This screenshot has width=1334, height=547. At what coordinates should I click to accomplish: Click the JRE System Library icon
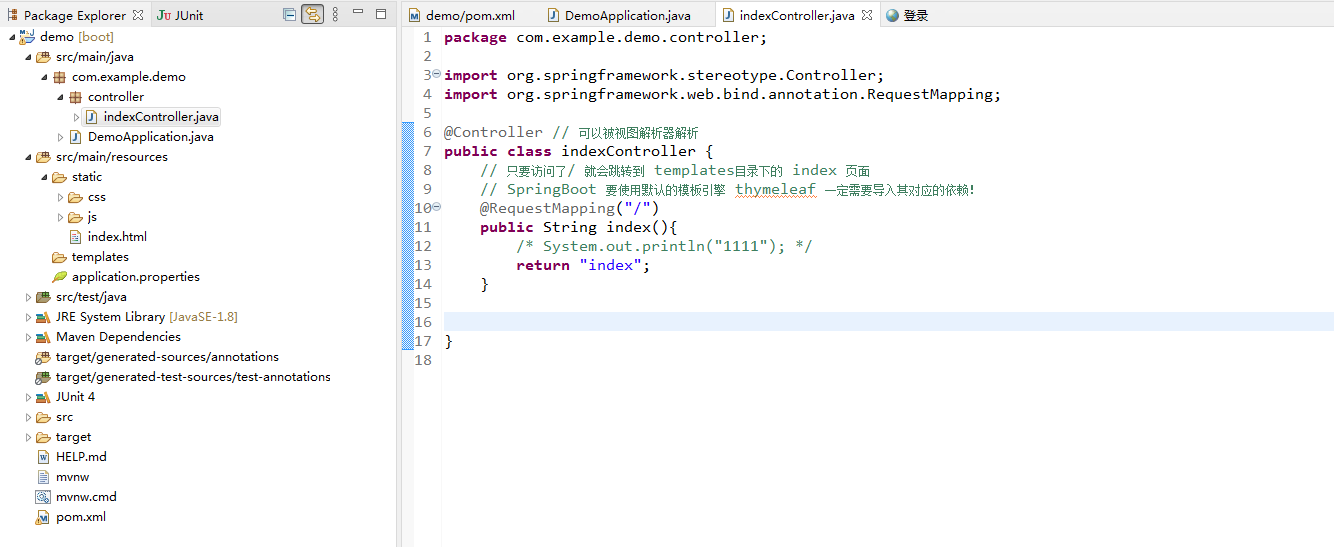(x=43, y=317)
